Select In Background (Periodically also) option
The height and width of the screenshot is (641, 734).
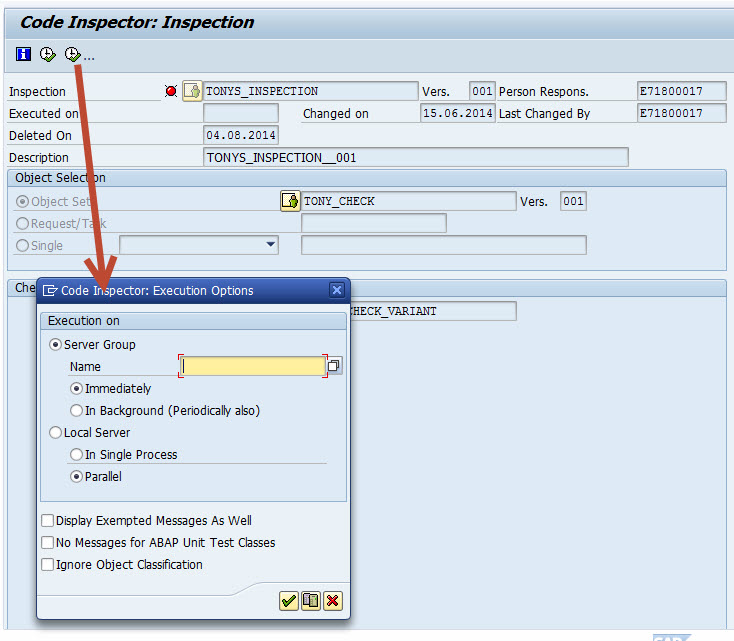point(76,411)
